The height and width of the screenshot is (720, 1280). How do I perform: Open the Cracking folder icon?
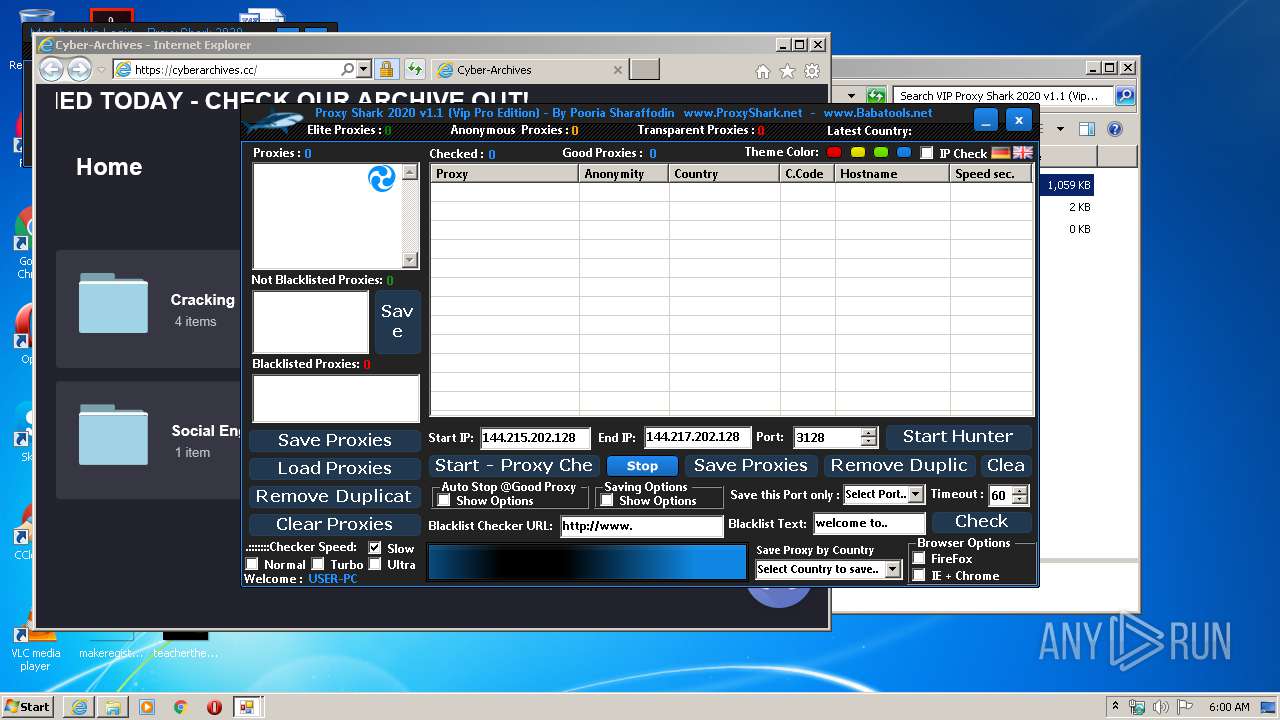113,303
